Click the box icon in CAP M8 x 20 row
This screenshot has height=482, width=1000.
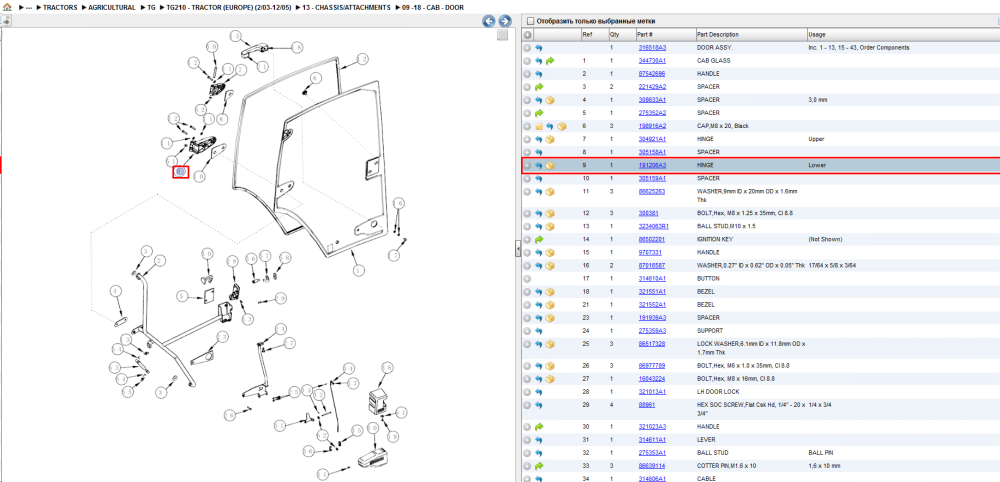pyautogui.click(x=561, y=126)
